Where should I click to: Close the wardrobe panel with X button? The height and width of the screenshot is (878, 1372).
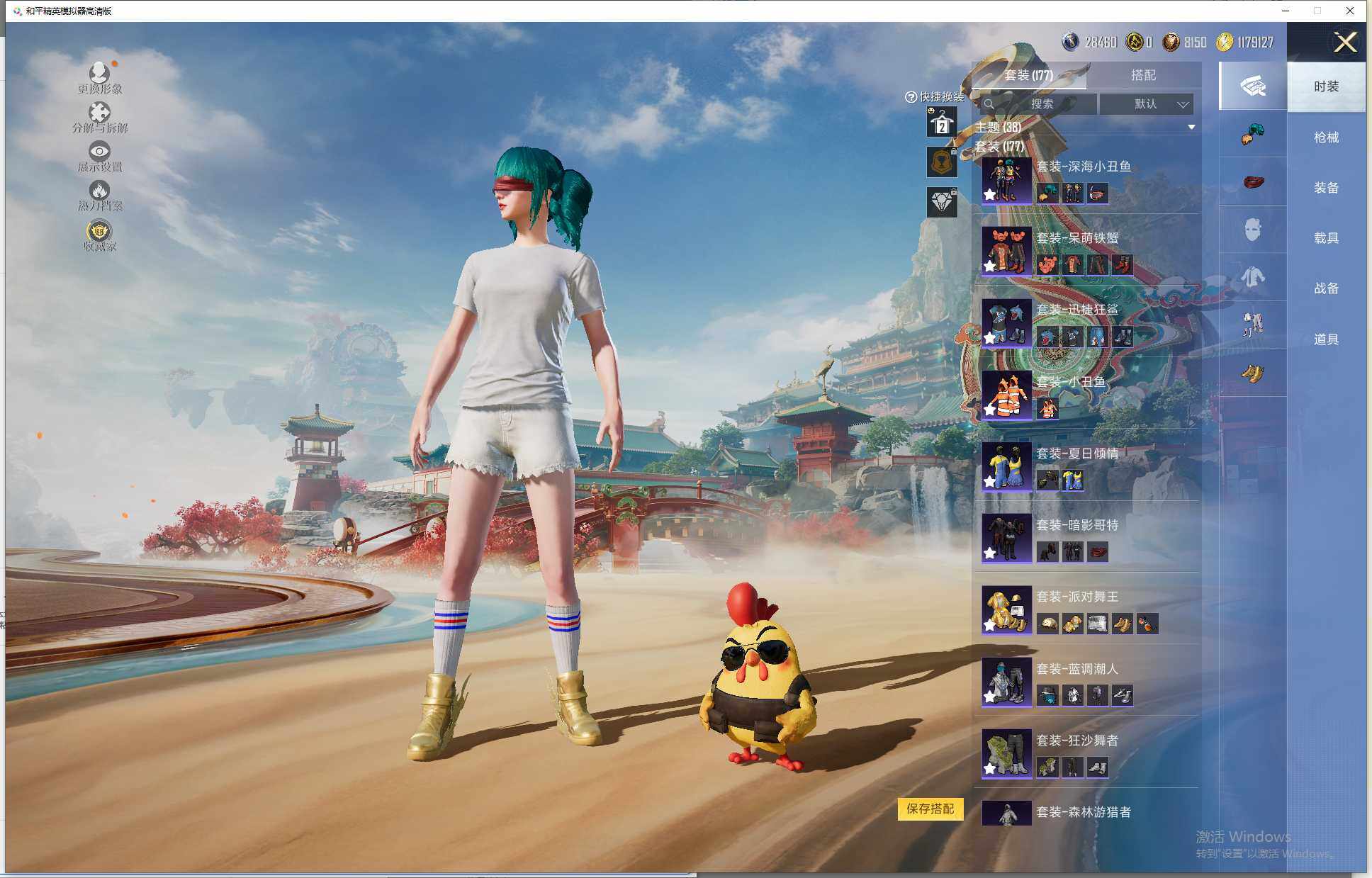[1344, 43]
